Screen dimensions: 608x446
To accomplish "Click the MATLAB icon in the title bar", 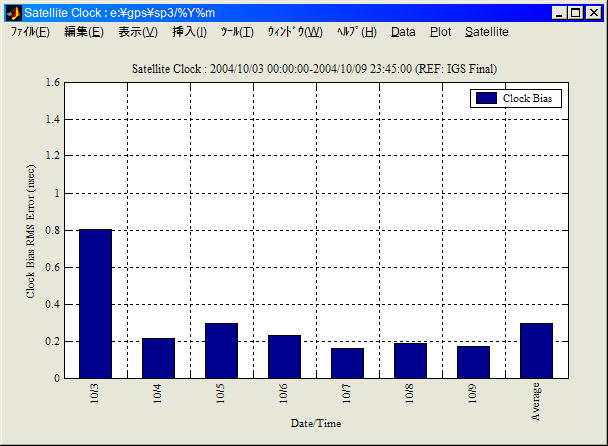I will click(x=13, y=13).
